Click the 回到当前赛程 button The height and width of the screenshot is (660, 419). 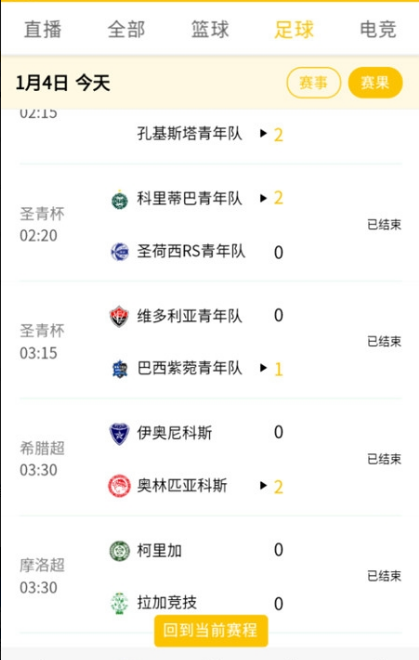click(211, 630)
